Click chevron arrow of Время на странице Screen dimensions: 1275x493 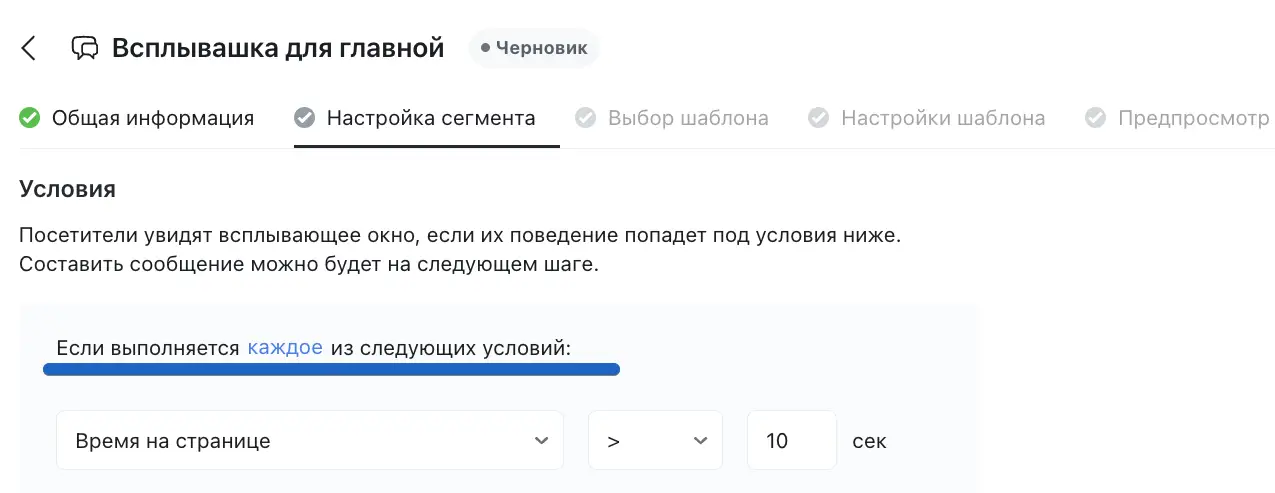point(541,440)
